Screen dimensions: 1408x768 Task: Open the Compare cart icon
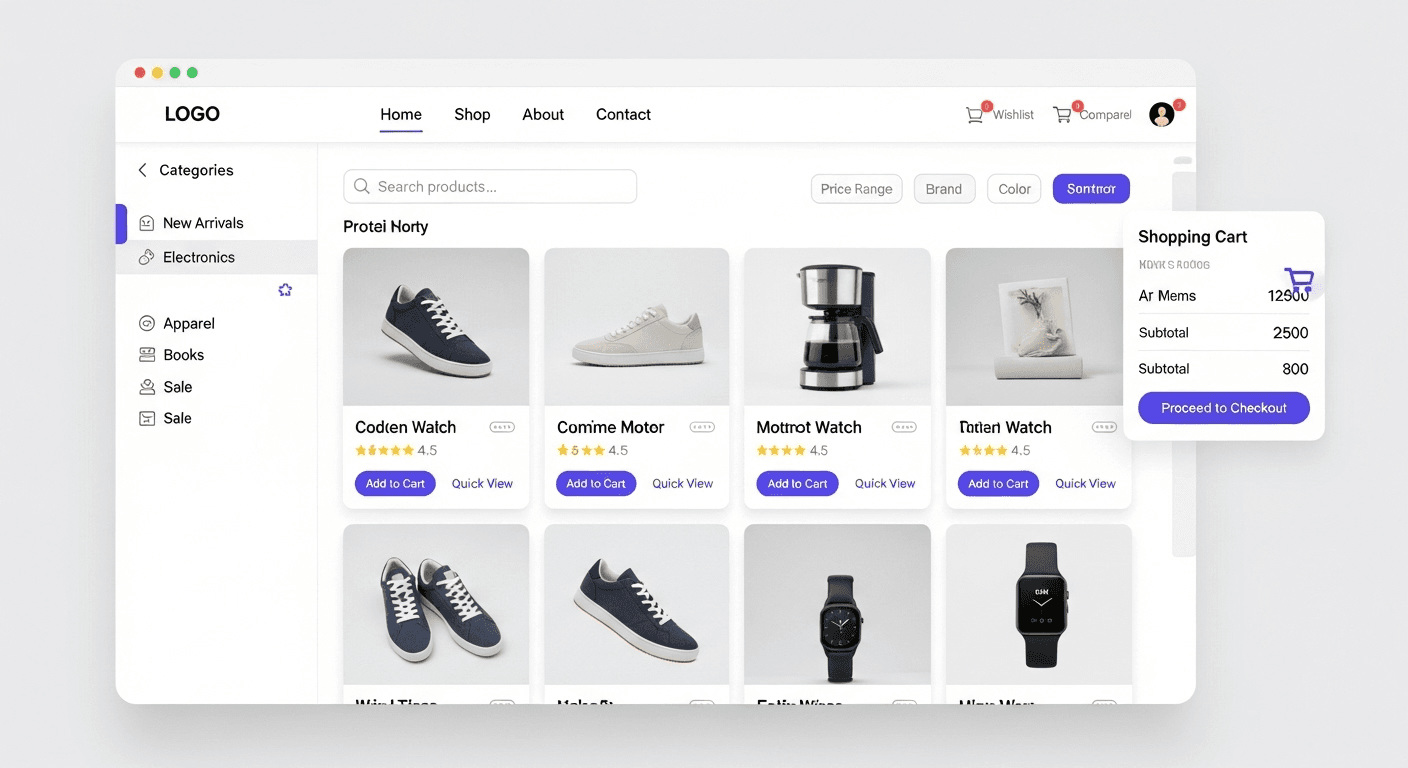[x=1062, y=115]
